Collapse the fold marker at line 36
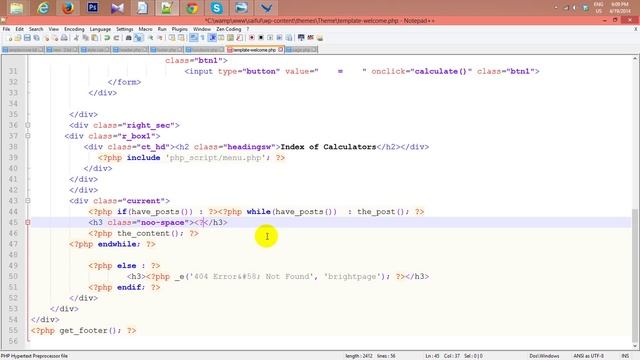The image size is (640, 360). (28, 125)
